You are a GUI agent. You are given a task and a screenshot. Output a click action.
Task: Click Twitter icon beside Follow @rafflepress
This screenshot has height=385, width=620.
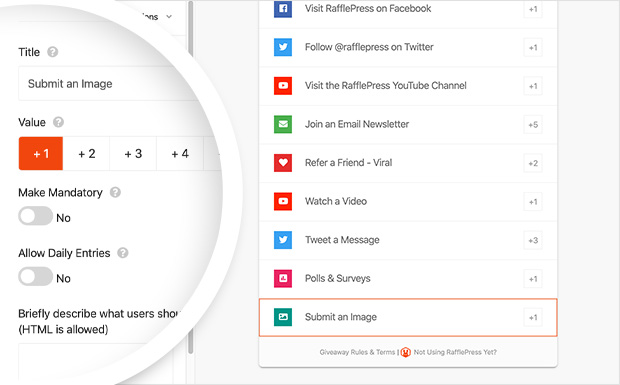point(283,47)
